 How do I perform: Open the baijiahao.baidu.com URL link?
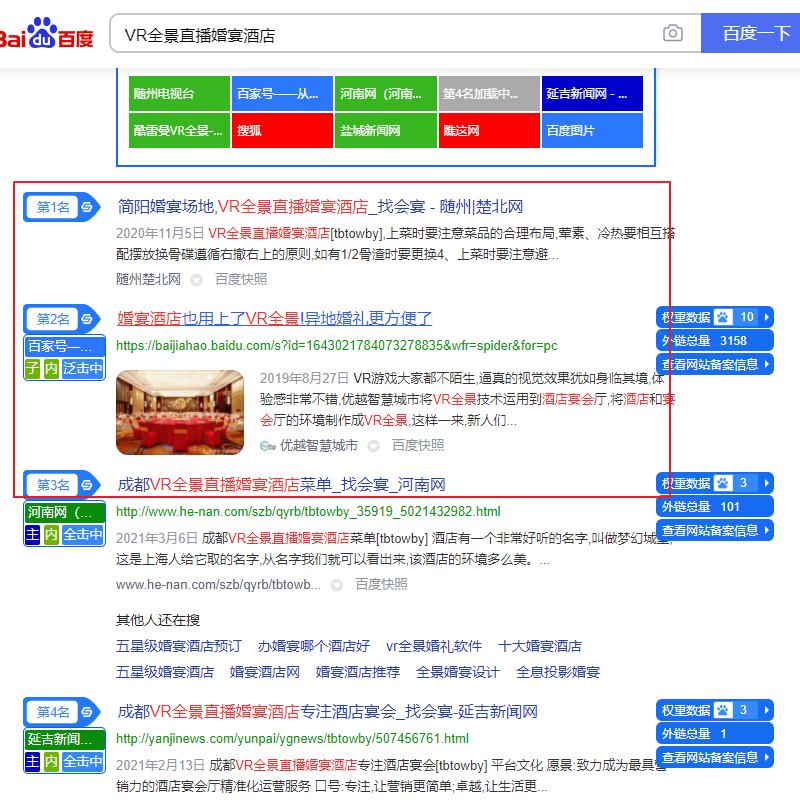click(x=337, y=345)
